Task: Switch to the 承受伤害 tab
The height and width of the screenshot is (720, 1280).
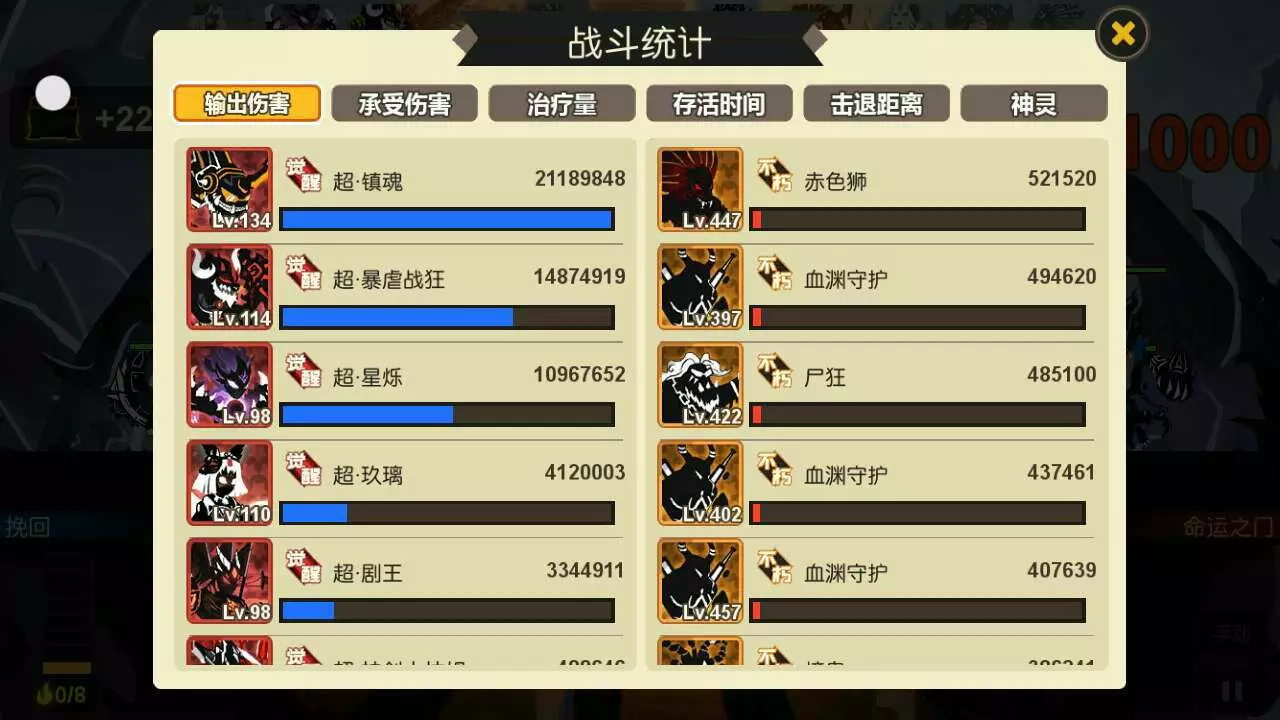Action: 404,103
